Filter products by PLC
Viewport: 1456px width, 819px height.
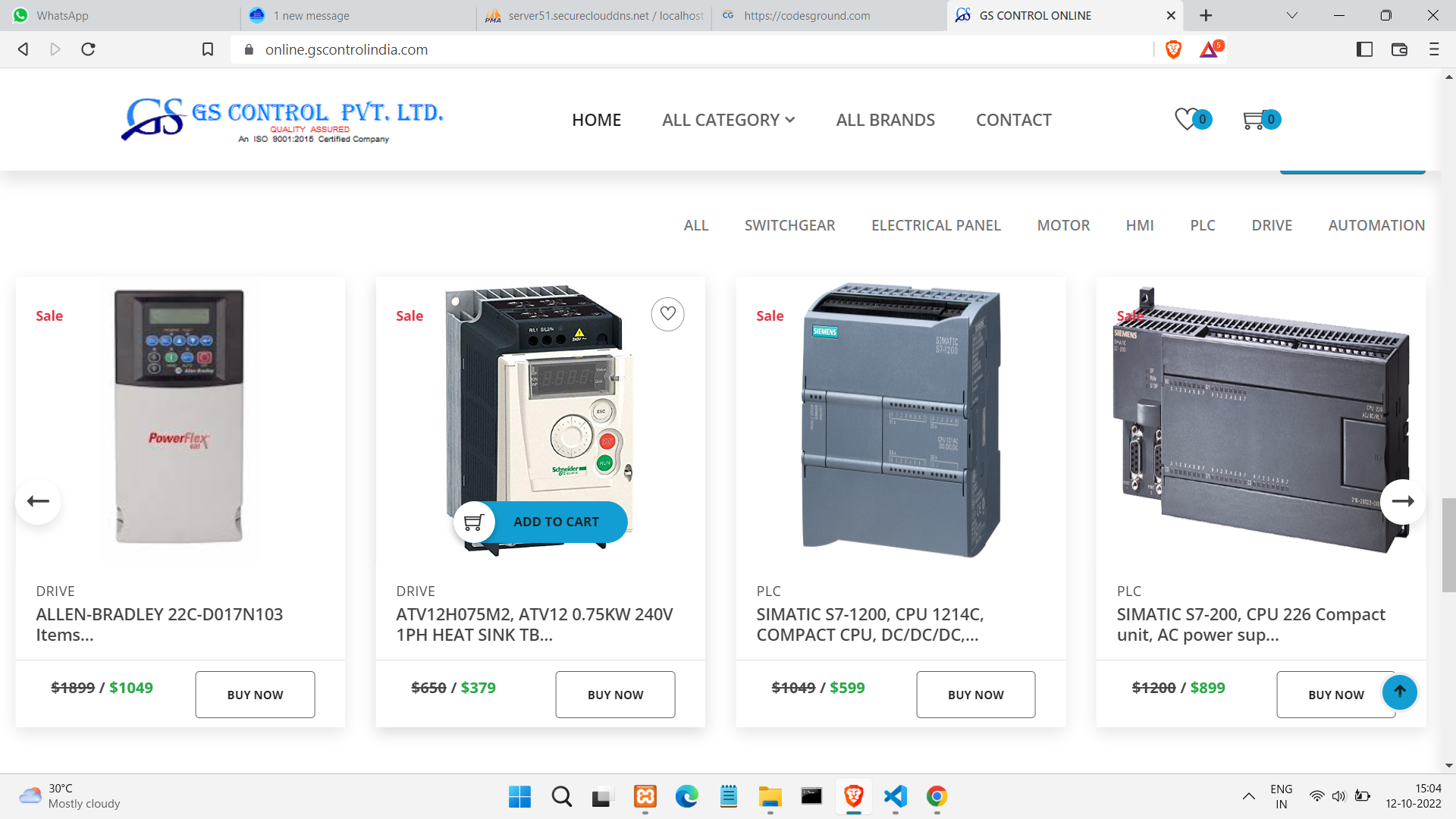(x=1203, y=225)
